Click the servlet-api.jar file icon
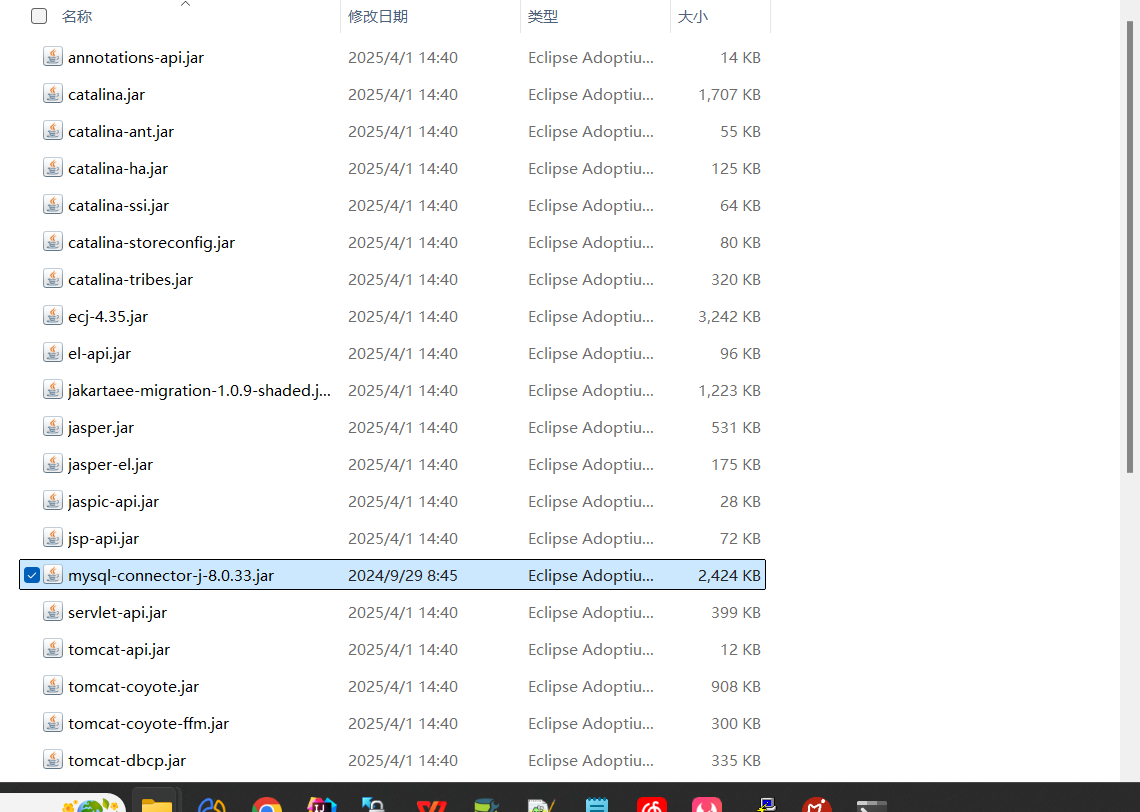This screenshot has height=812, width=1140. 53,612
